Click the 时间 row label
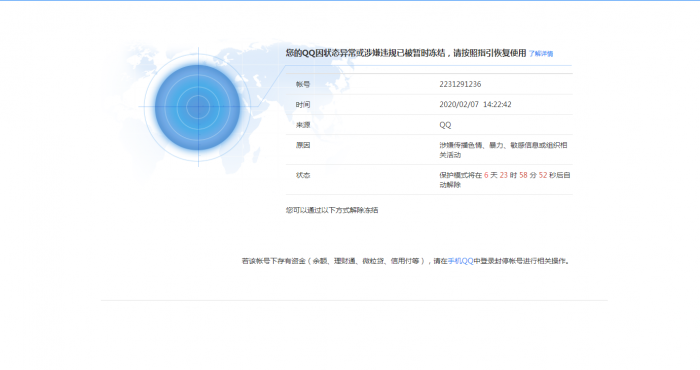Screen dimensions: 700x370 click(x=303, y=105)
